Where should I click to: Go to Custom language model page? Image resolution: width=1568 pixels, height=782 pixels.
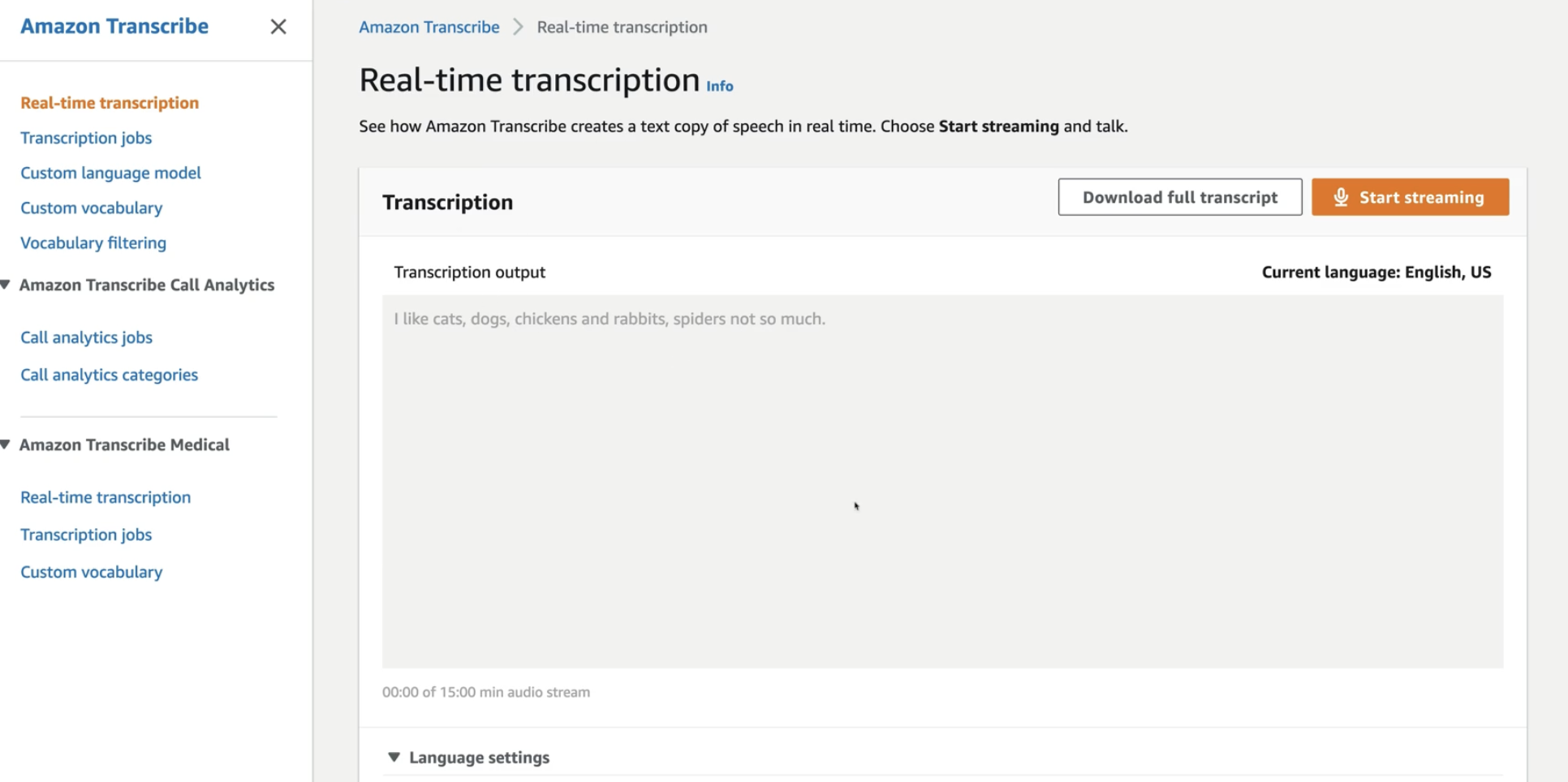coord(110,173)
